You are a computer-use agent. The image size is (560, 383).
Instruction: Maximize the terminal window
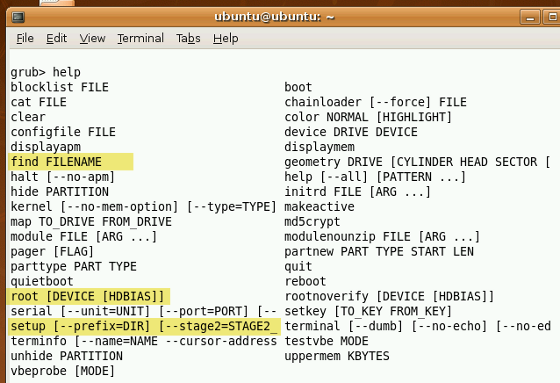point(551,17)
